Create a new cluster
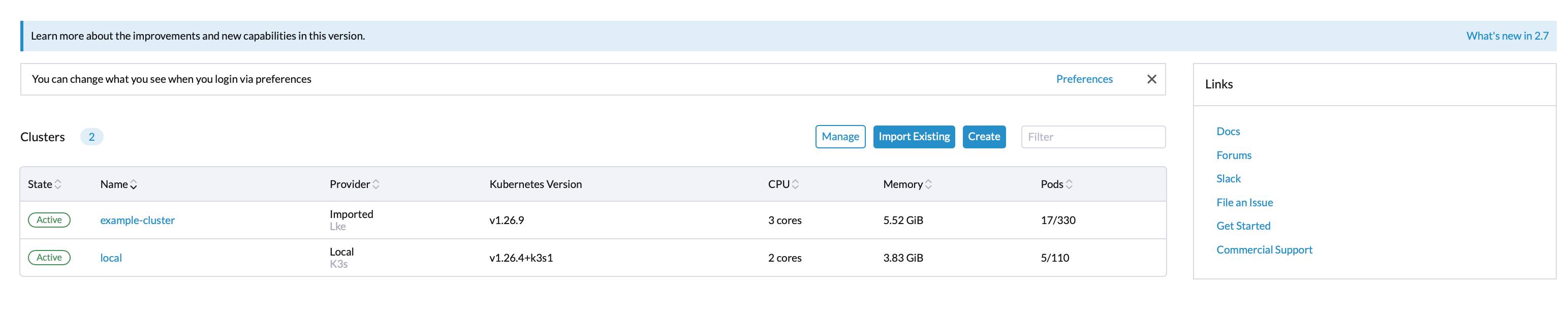The height and width of the screenshot is (314, 1568). coord(984,137)
